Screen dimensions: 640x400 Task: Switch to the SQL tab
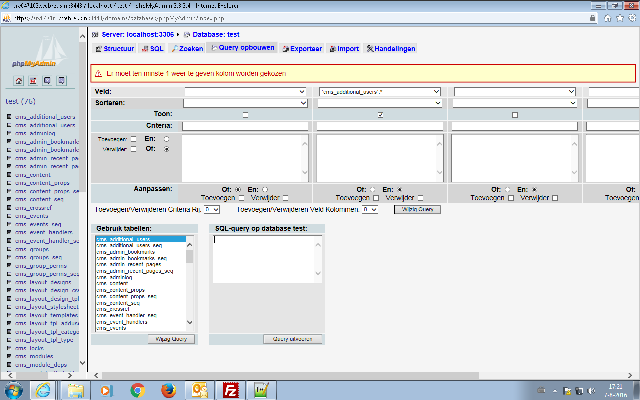click(152, 47)
